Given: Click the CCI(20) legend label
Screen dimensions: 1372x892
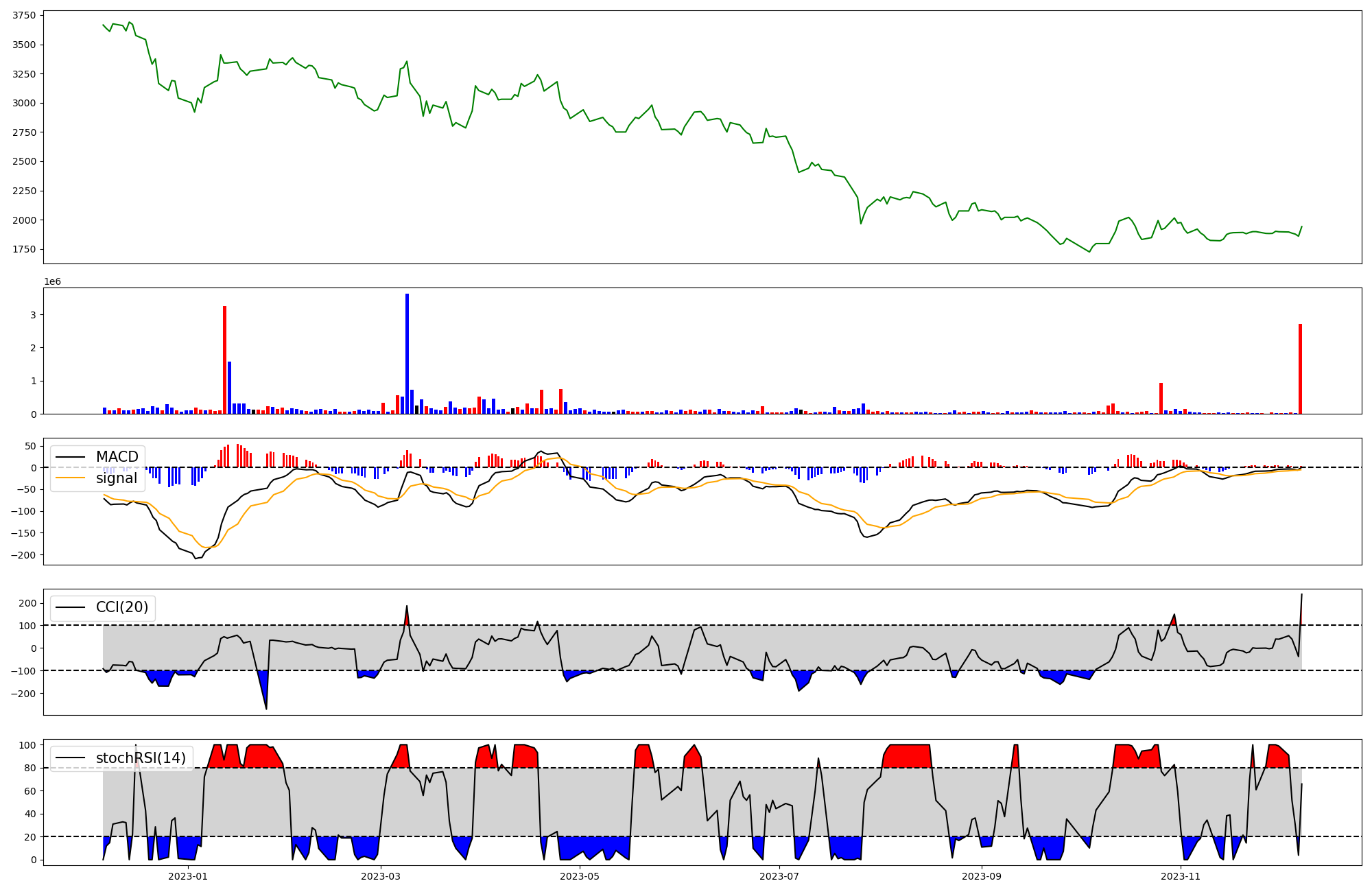Looking at the screenshot, I should pos(122,608).
